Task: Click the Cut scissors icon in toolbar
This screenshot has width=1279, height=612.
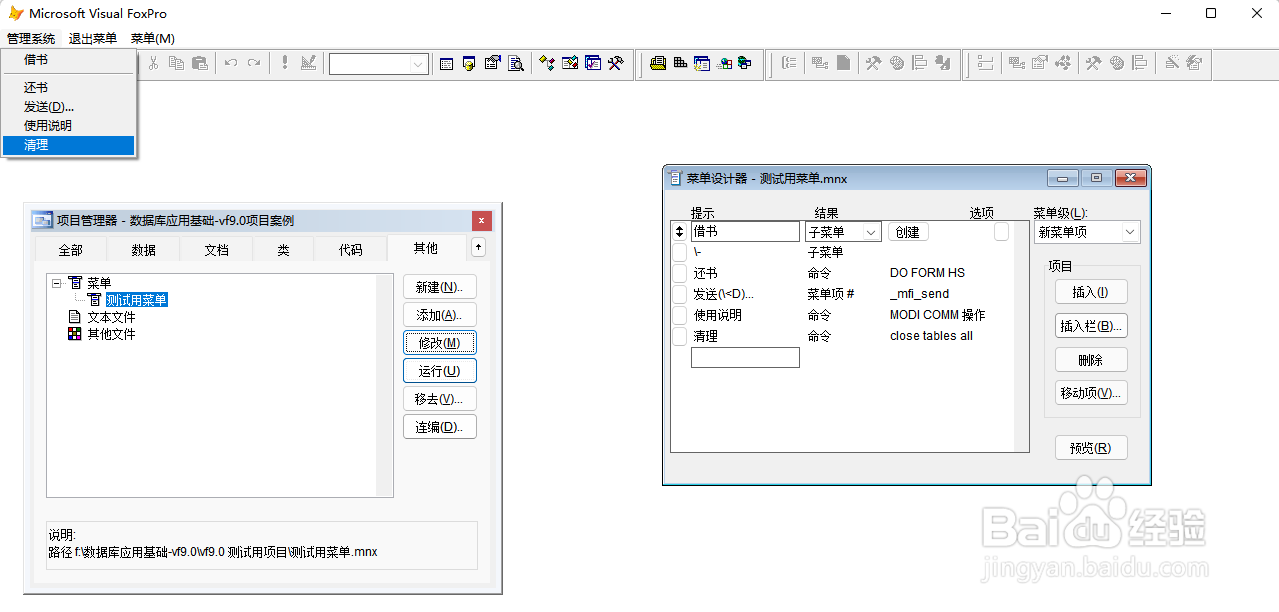Action: pyautogui.click(x=153, y=63)
